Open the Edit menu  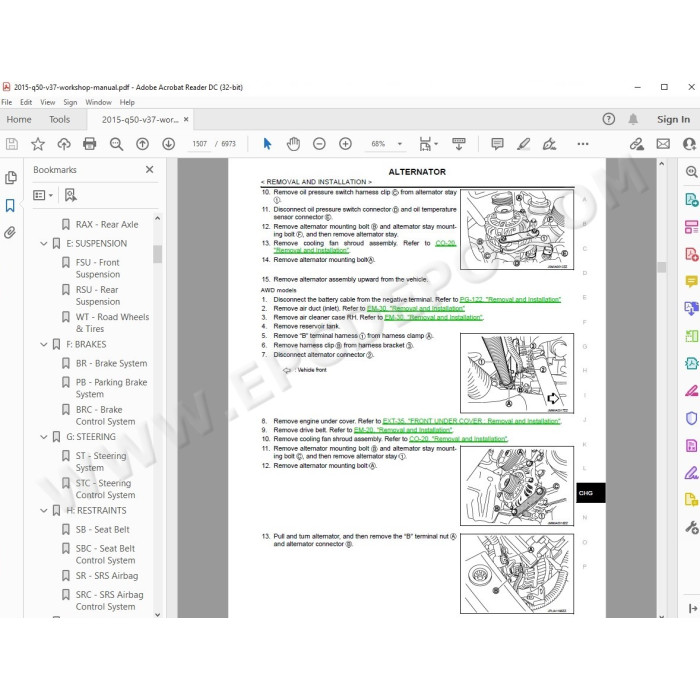click(x=26, y=102)
